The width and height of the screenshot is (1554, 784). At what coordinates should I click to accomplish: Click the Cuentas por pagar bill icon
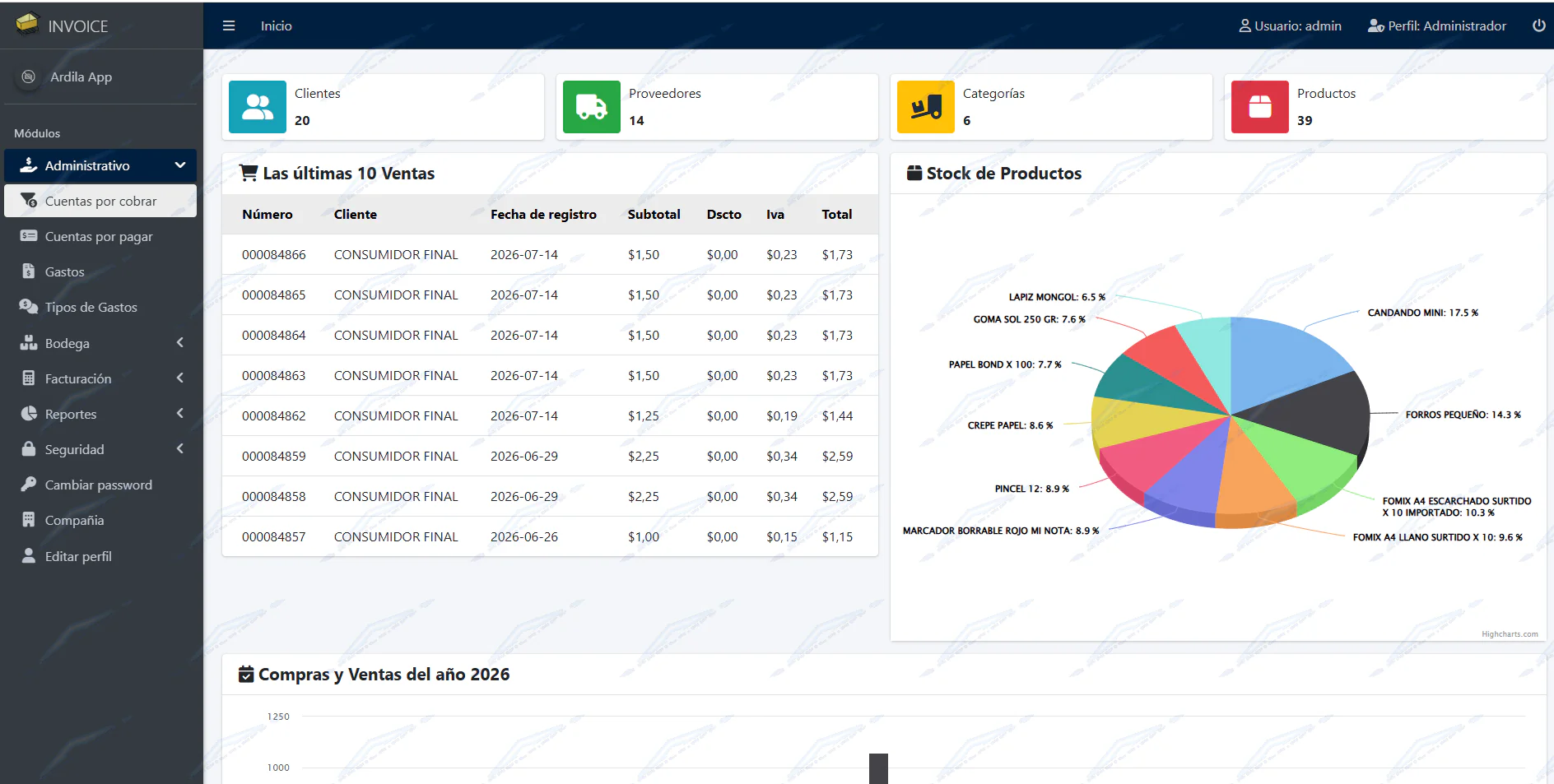pyautogui.click(x=29, y=236)
